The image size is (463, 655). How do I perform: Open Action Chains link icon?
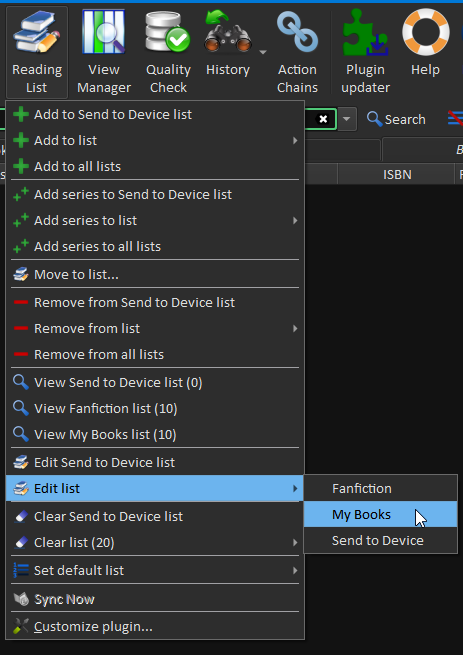pos(297,33)
